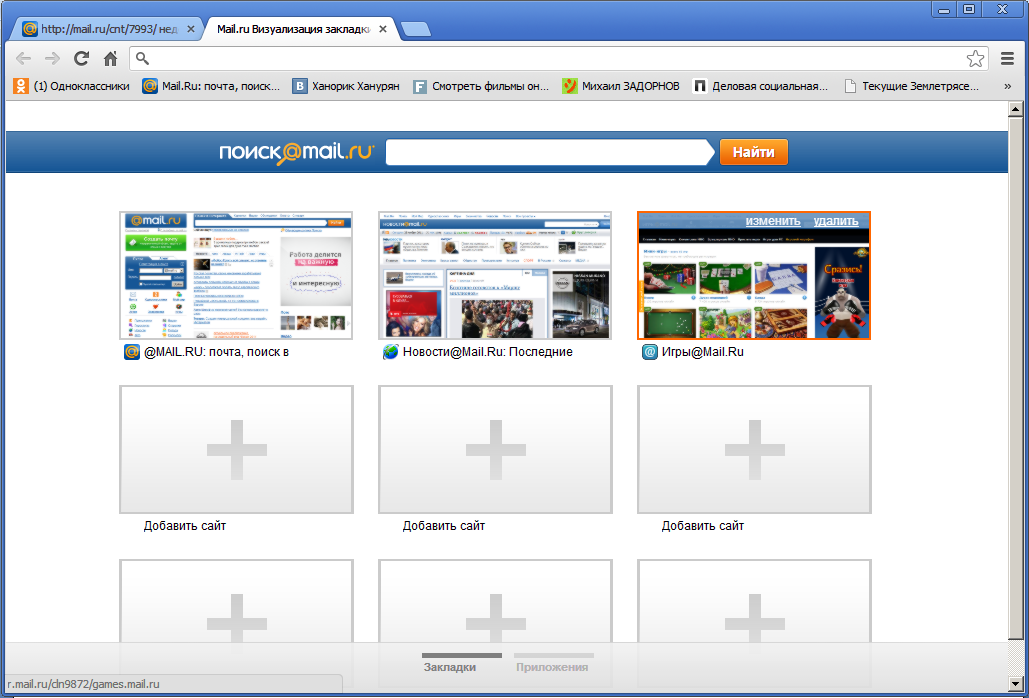1029x698 pixels.
Task: Reload the page with the refresh icon
Action: (81, 58)
